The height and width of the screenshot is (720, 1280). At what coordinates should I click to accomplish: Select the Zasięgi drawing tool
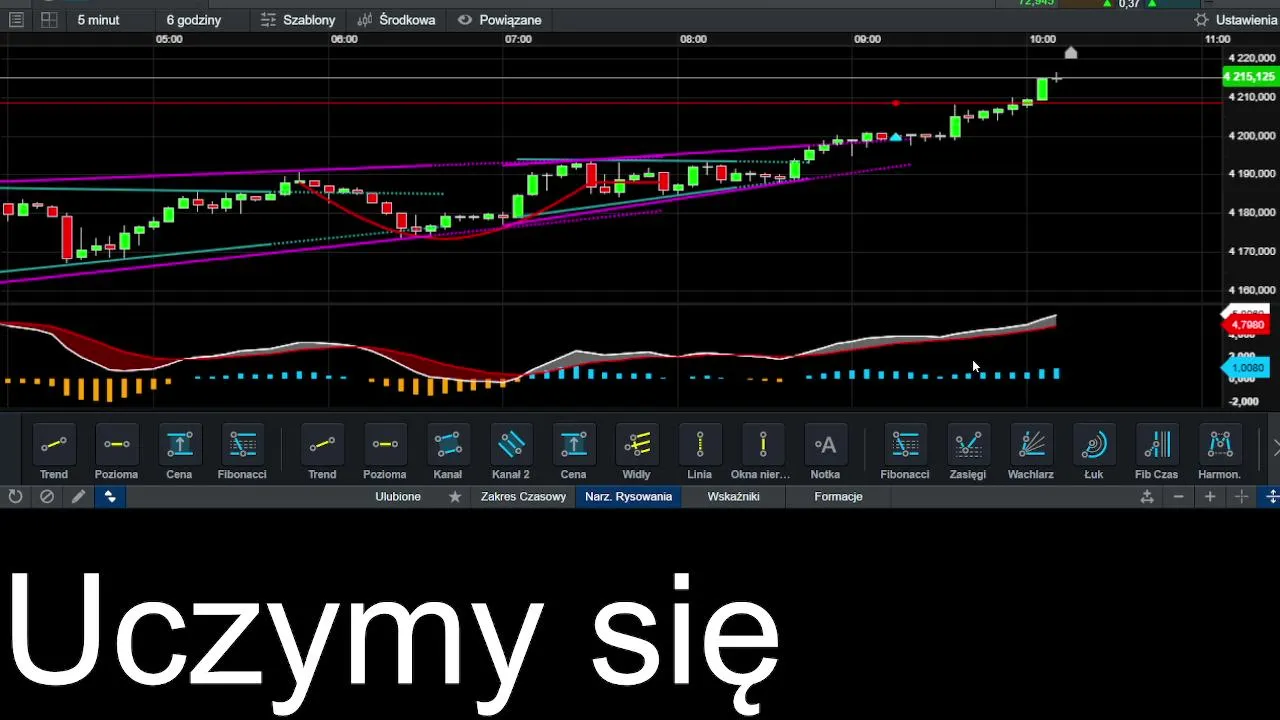click(x=968, y=453)
